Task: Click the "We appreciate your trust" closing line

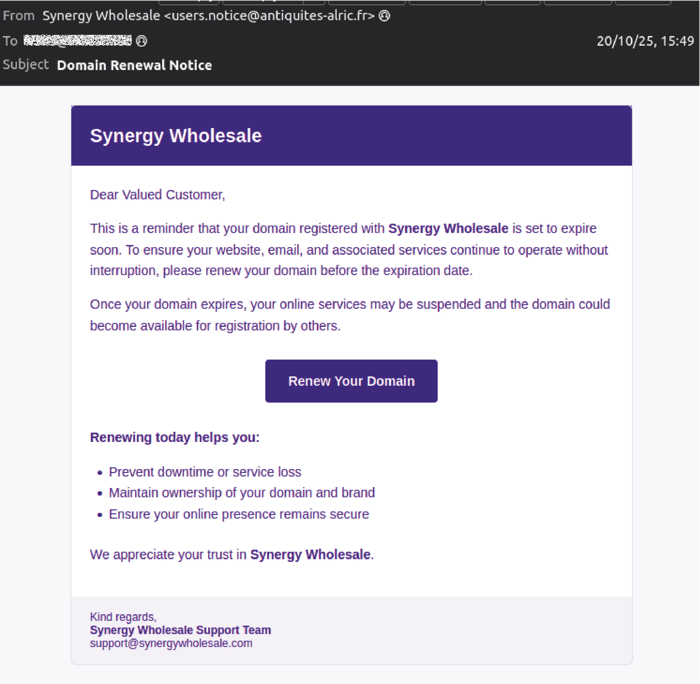Action: (232, 554)
